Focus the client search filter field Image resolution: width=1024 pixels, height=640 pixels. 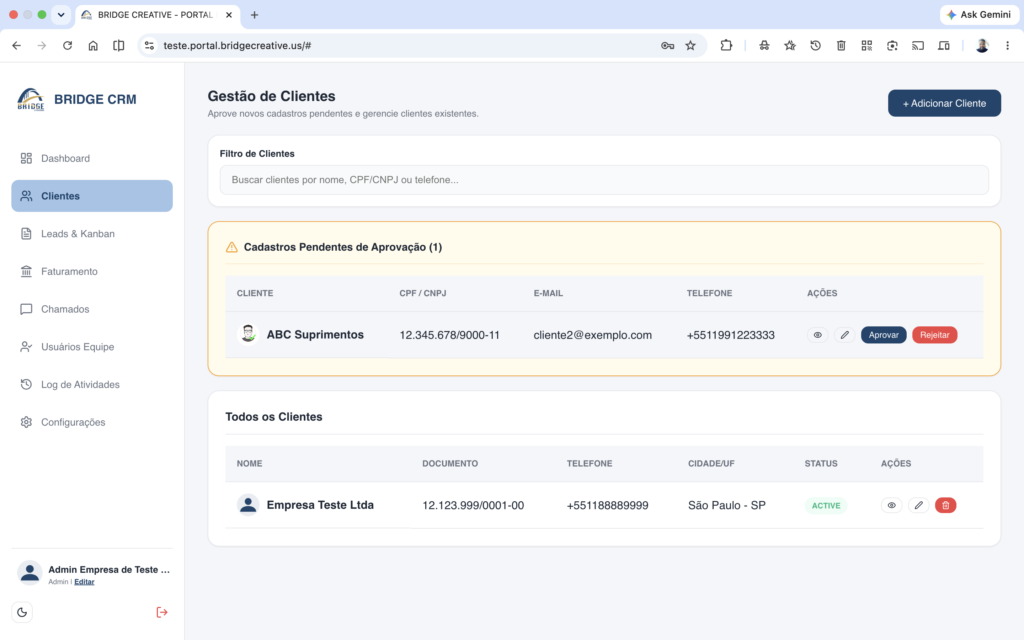604,180
